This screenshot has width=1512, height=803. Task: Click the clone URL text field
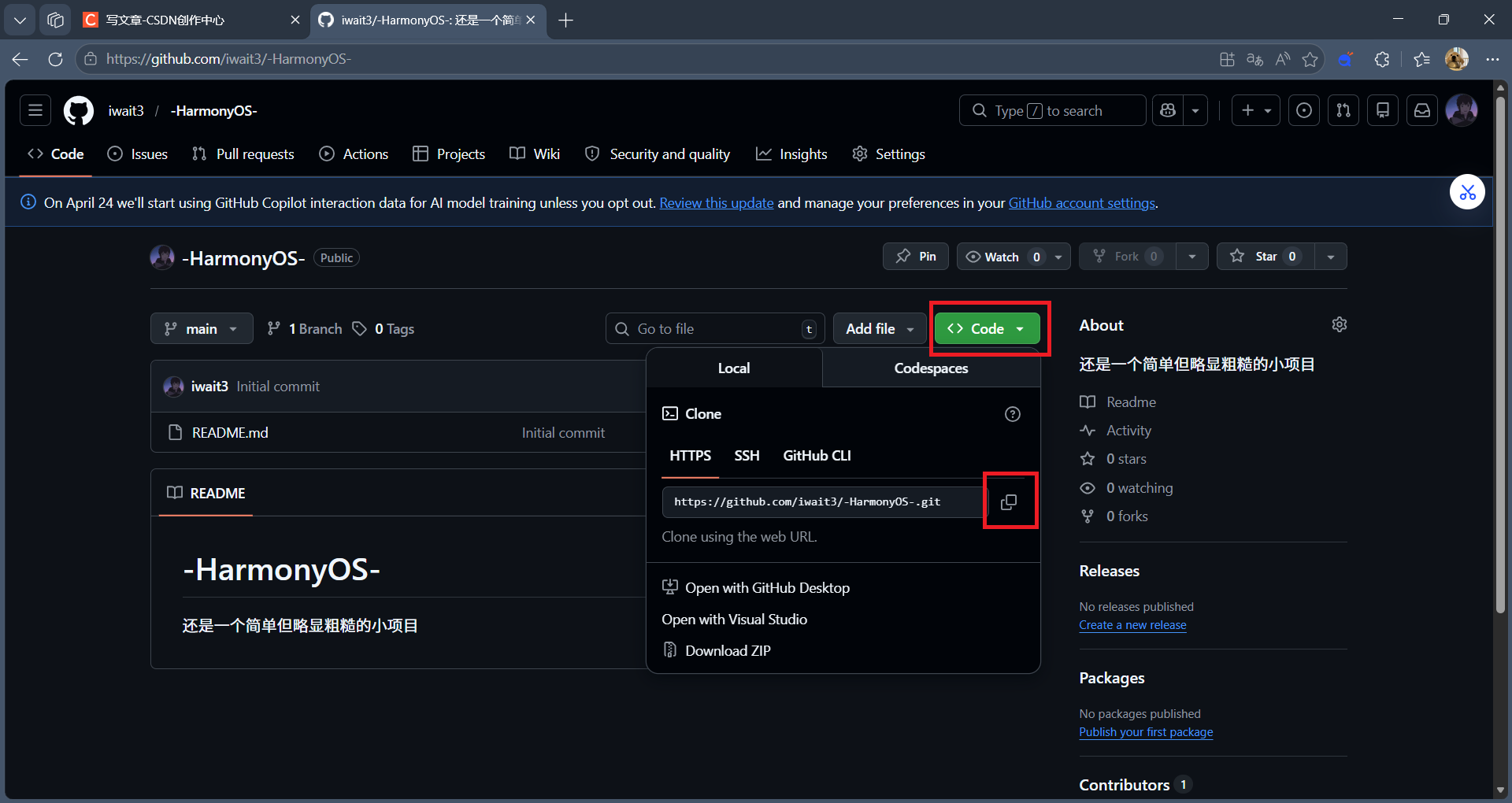tap(824, 502)
